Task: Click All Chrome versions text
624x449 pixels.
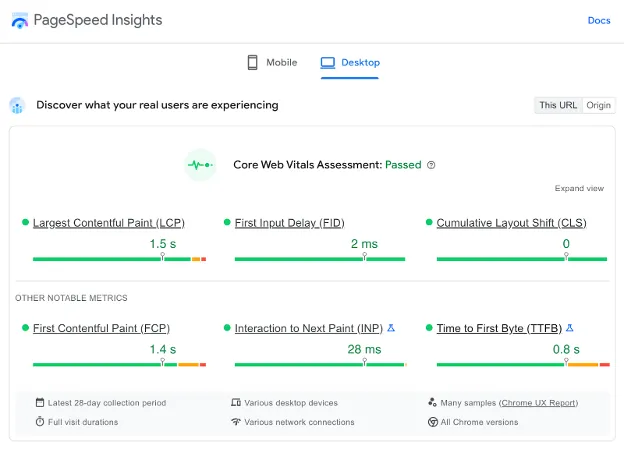Action: [x=480, y=422]
